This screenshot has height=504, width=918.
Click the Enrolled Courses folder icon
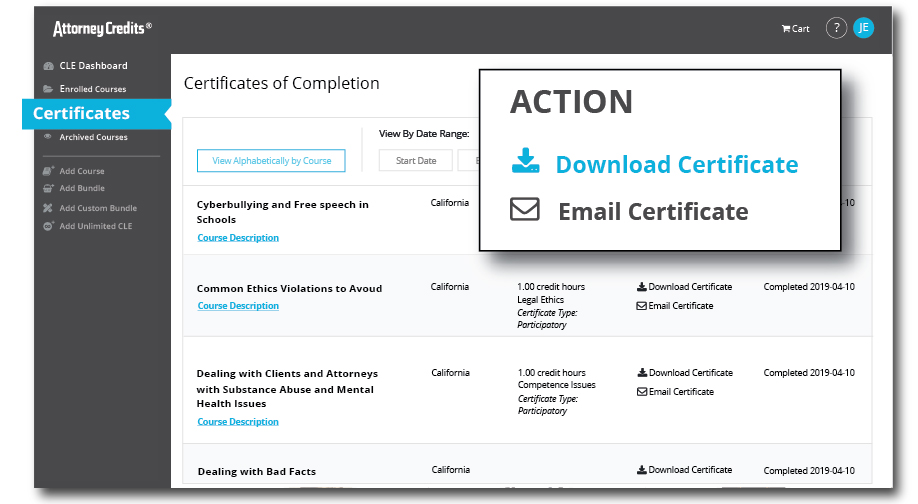coord(49,89)
